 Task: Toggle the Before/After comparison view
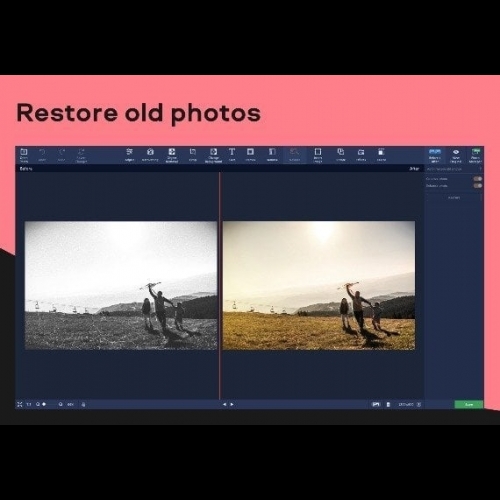435,155
